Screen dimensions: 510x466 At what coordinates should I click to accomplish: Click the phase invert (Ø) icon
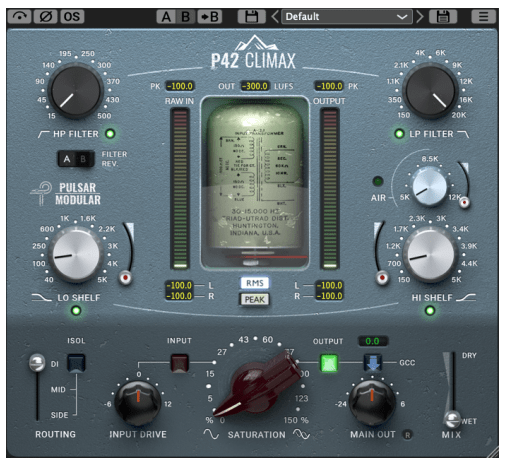pos(46,16)
